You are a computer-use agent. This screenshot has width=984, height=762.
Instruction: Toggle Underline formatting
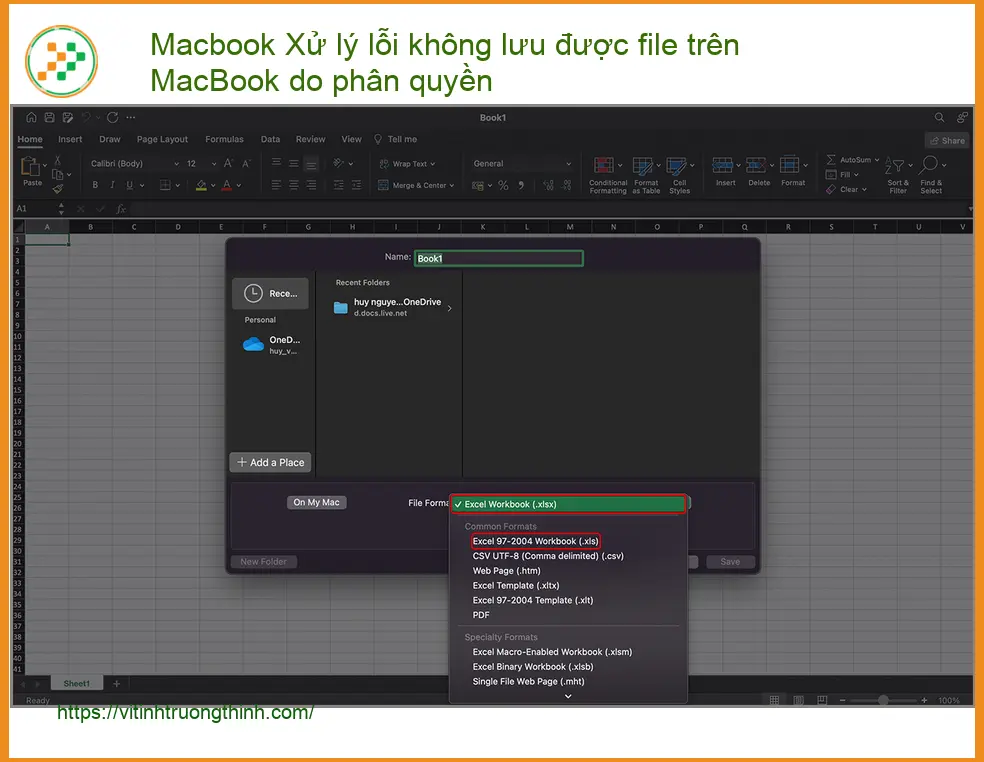[x=129, y=185]
